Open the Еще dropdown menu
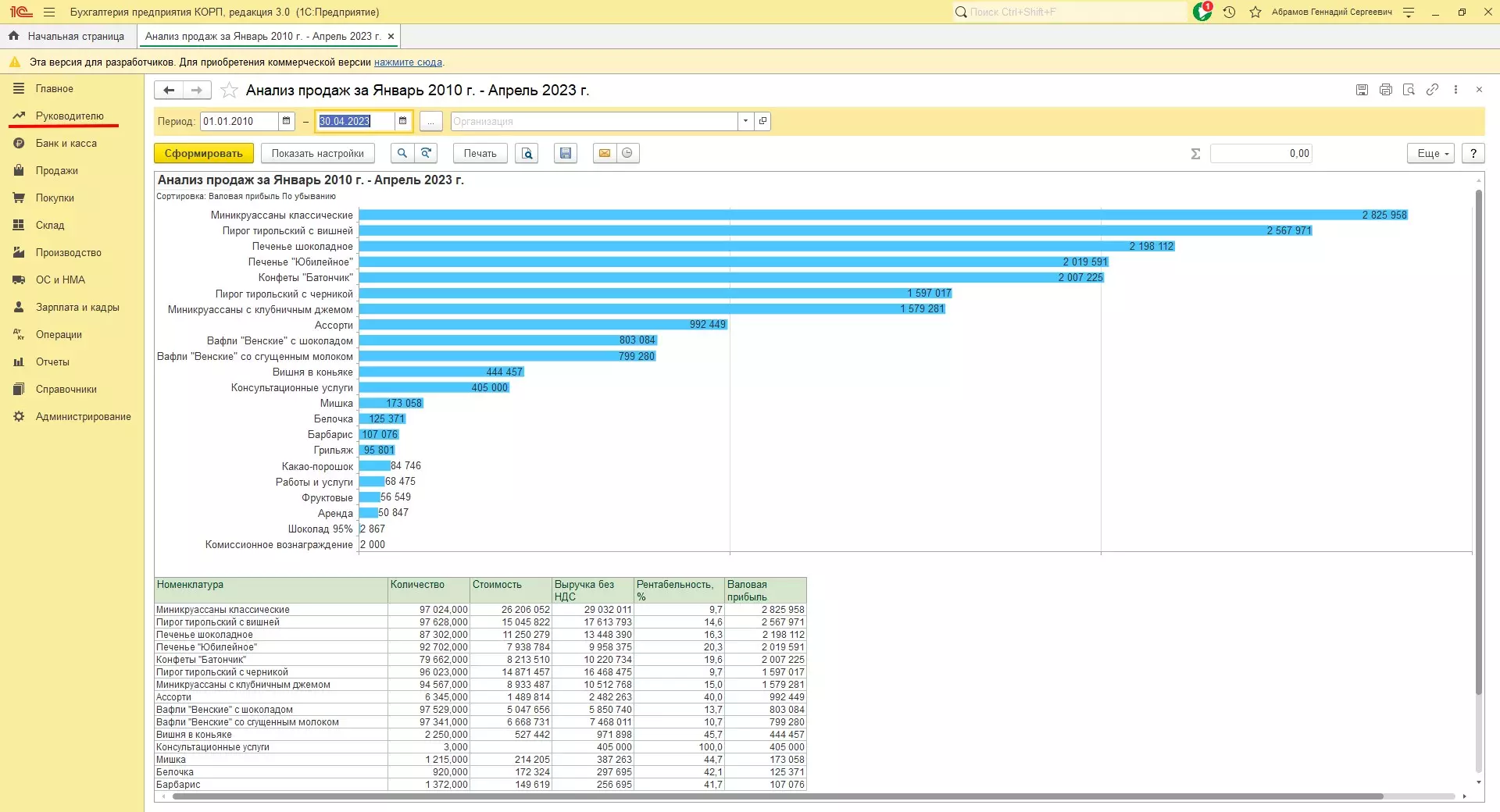 [x=1432, y=154]
